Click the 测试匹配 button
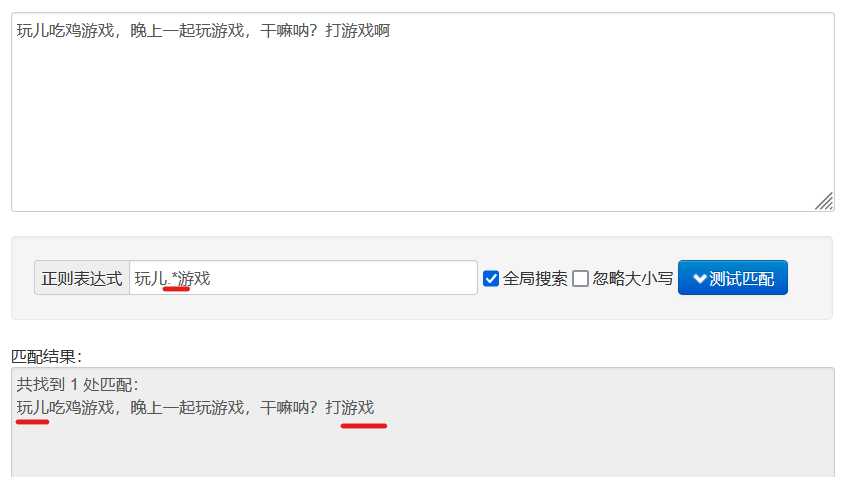 [x=732, y=278]
